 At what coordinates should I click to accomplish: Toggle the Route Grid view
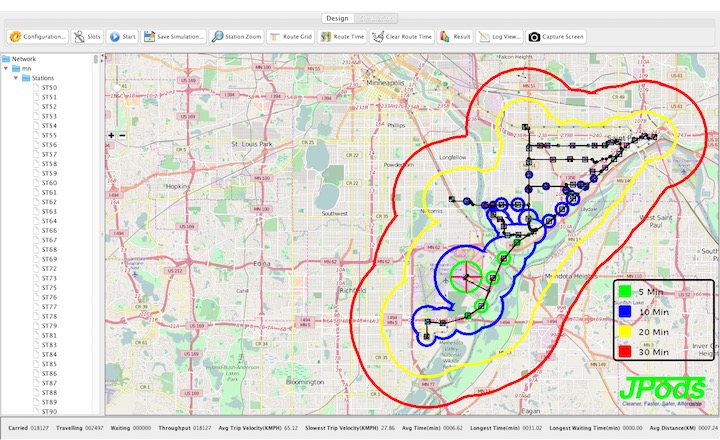pos(292,36)
